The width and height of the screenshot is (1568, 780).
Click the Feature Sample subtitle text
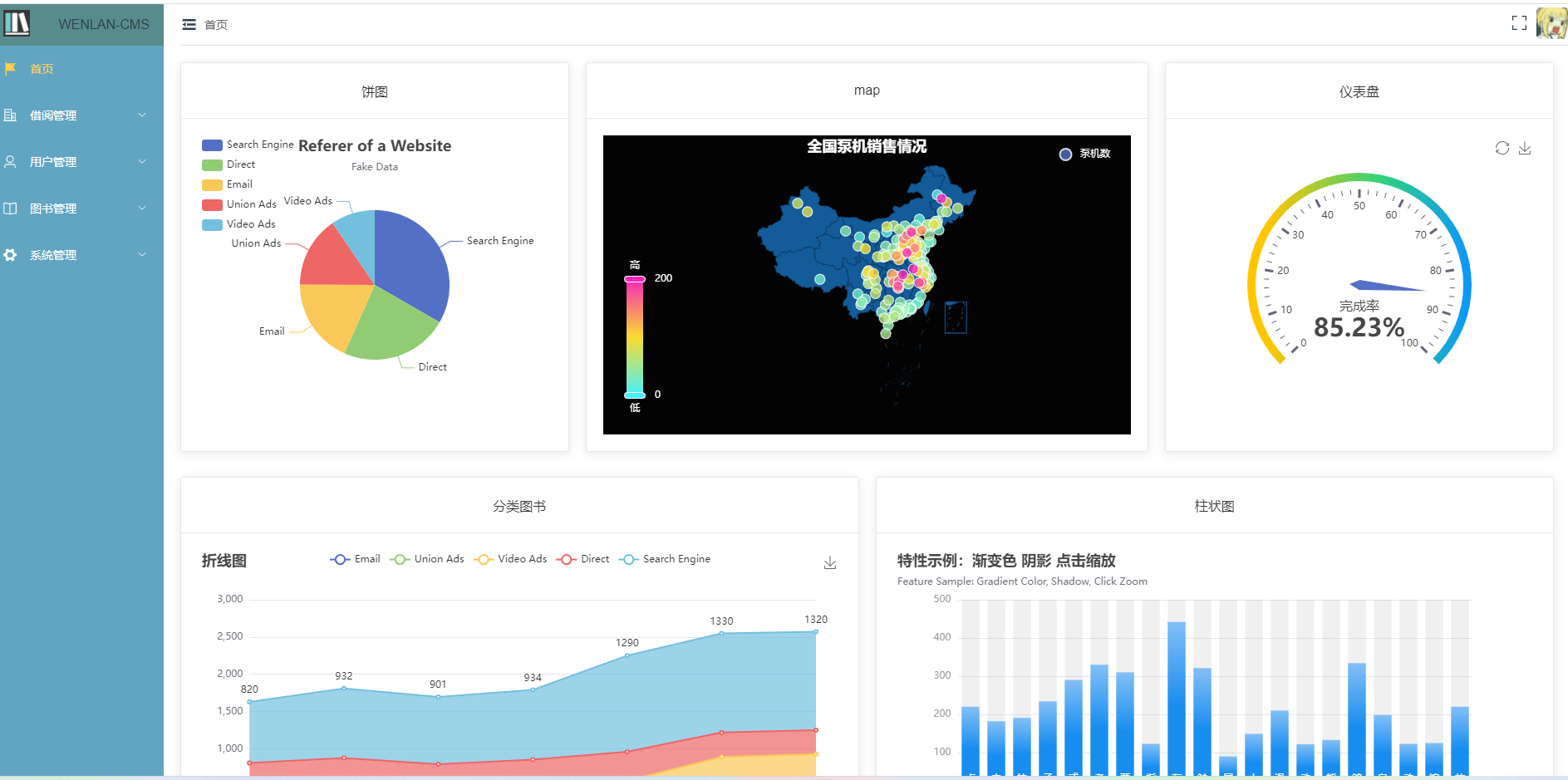[x=1022, y=581]
